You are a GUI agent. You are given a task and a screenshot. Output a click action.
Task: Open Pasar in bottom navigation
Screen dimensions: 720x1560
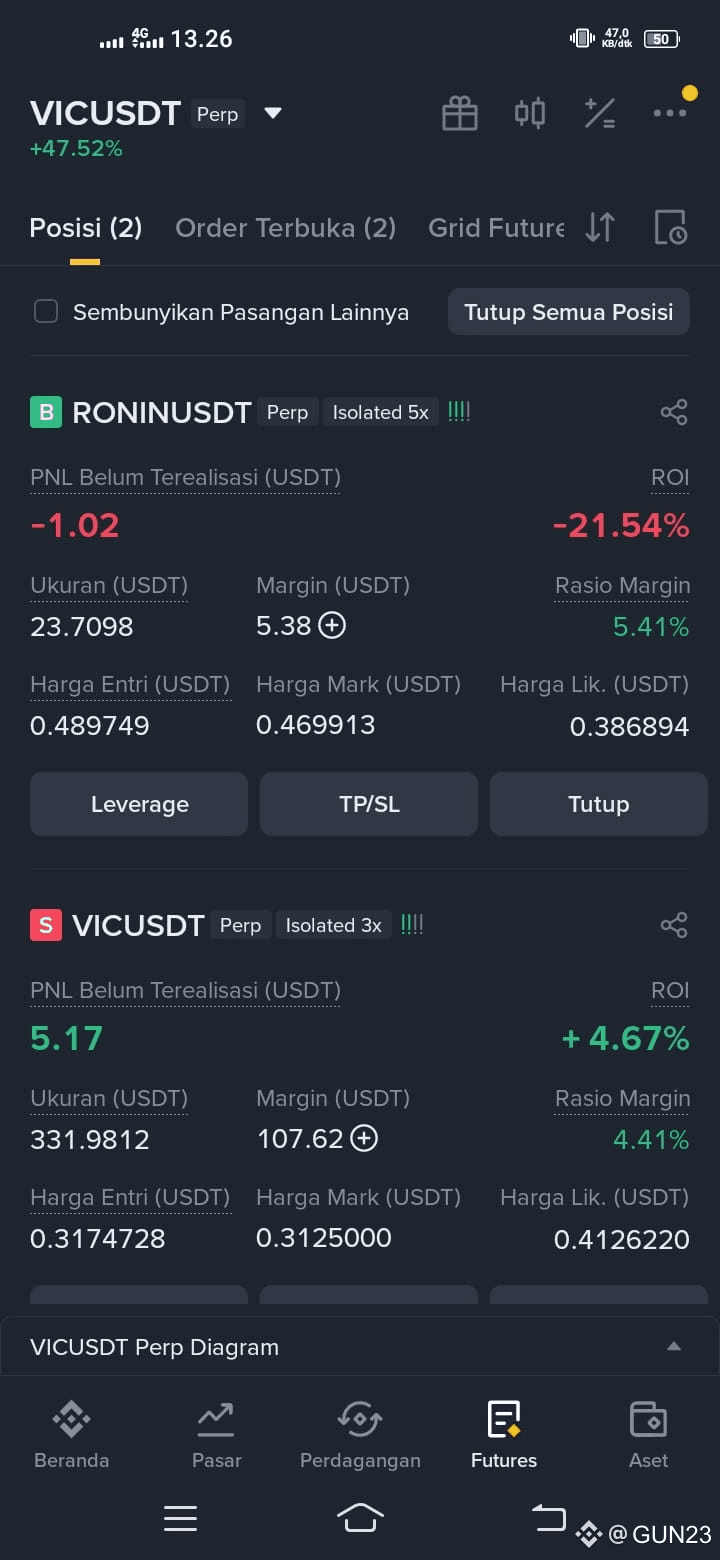(216, 1435)
